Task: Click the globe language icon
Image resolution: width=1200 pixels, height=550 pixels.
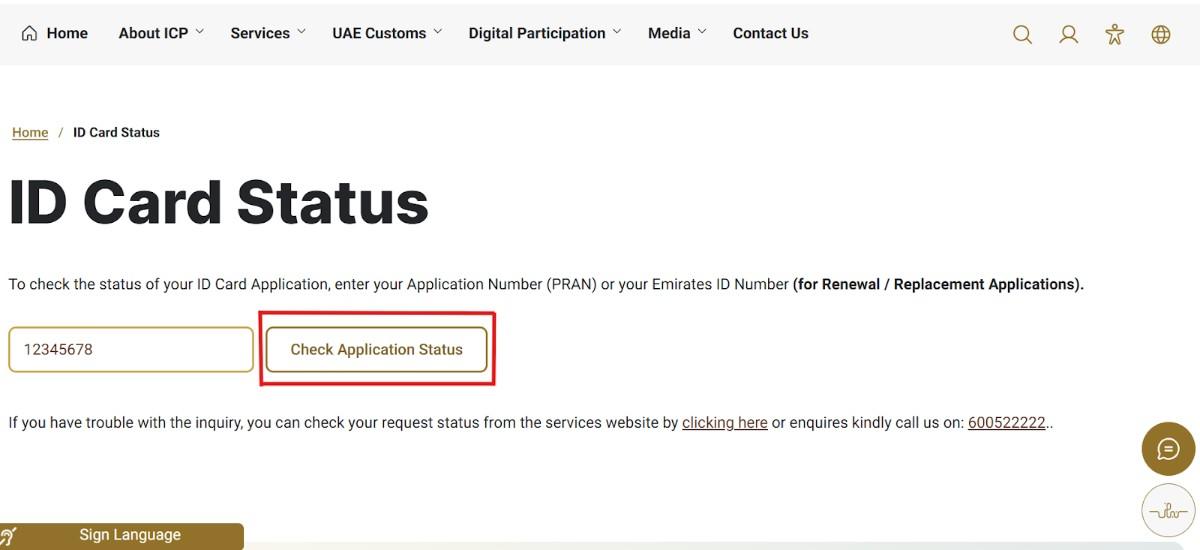Action: pyautogui.click(x=1161, y=34)
